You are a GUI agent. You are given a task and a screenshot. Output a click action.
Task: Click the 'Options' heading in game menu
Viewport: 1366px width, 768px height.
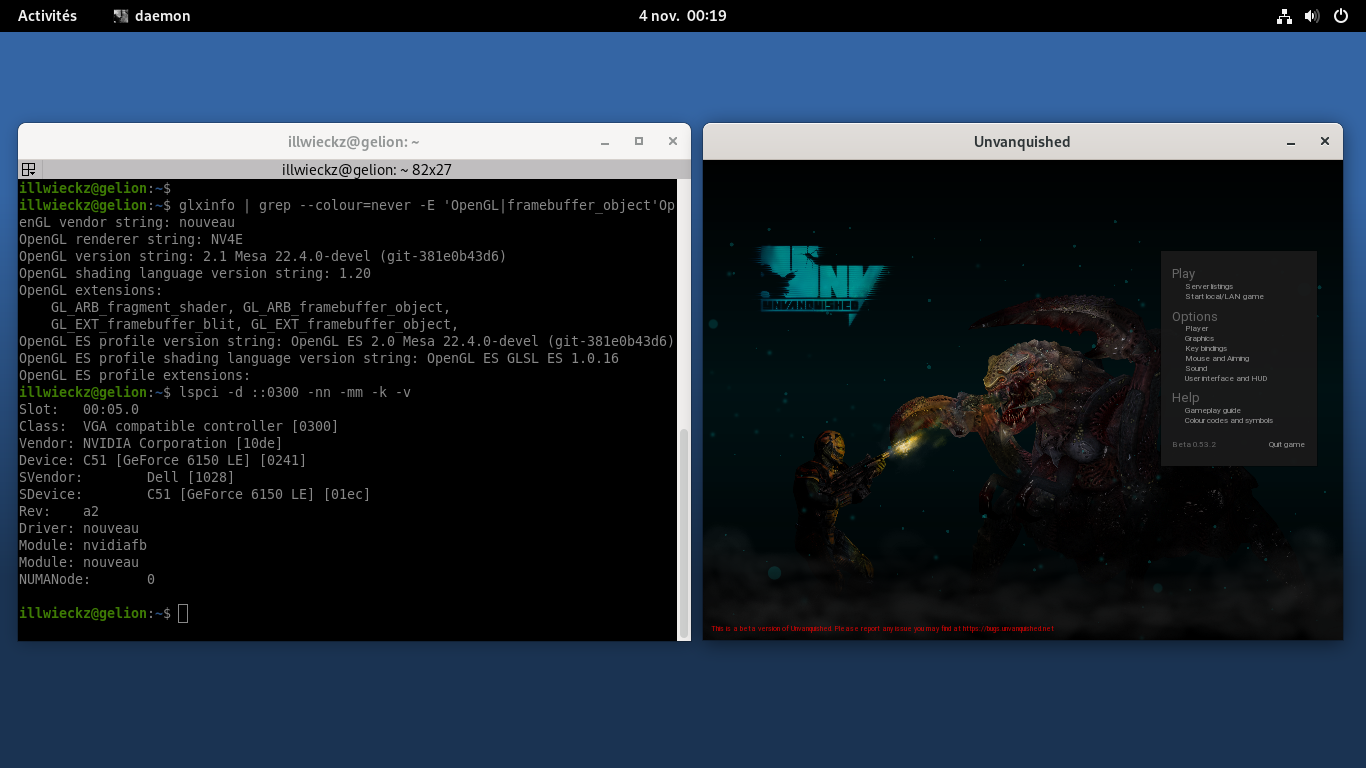tap(1195, 317)
